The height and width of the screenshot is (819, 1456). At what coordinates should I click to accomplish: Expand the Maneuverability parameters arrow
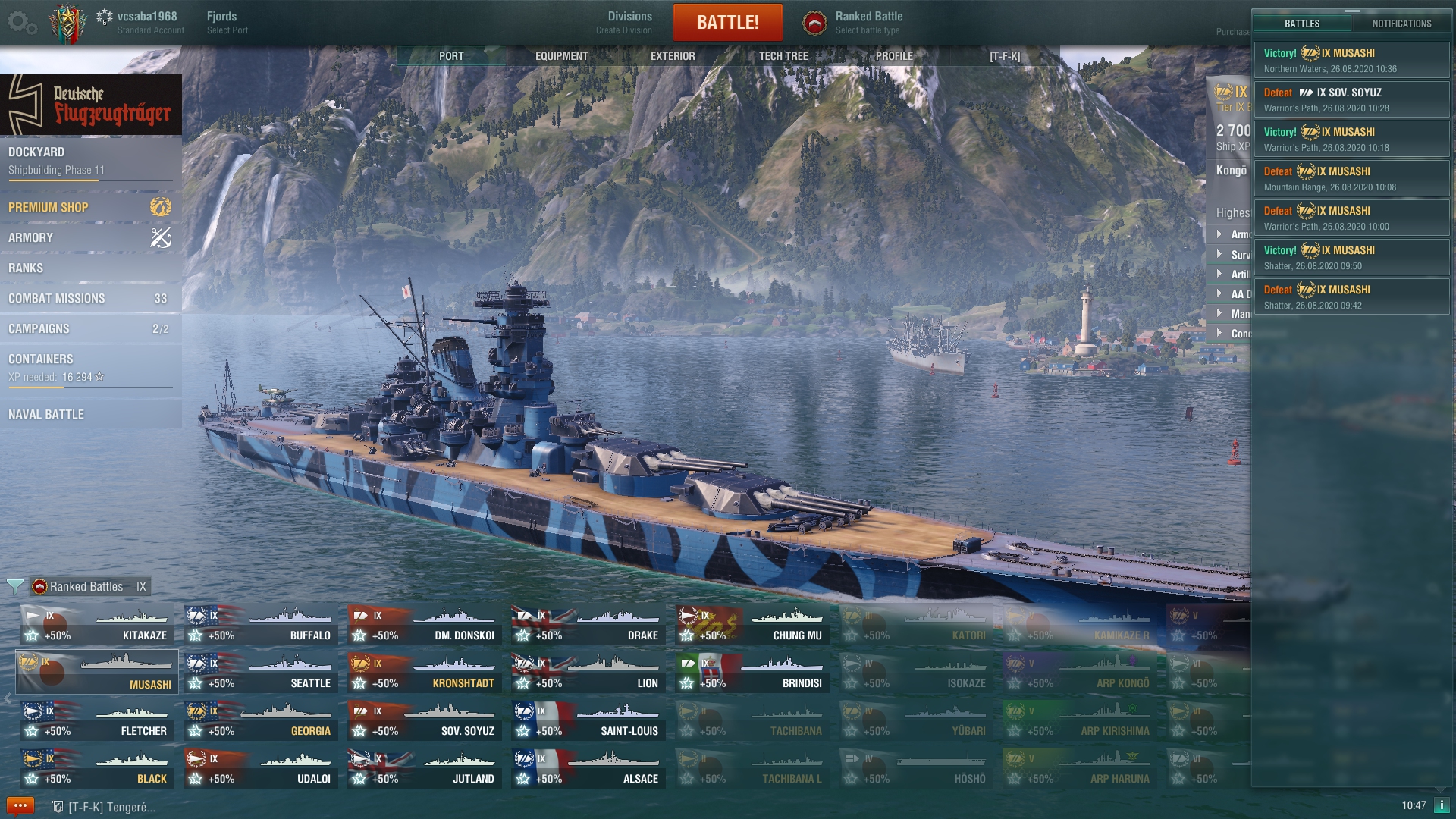pos(1219,313)
